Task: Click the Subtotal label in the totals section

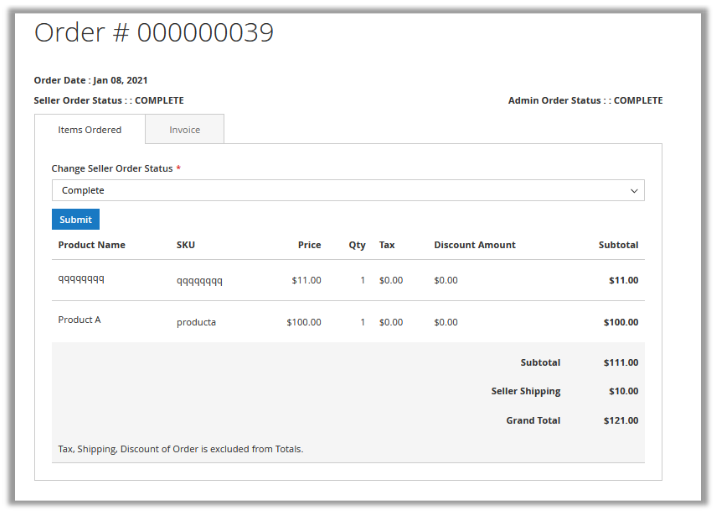Action: click(540, 362)
